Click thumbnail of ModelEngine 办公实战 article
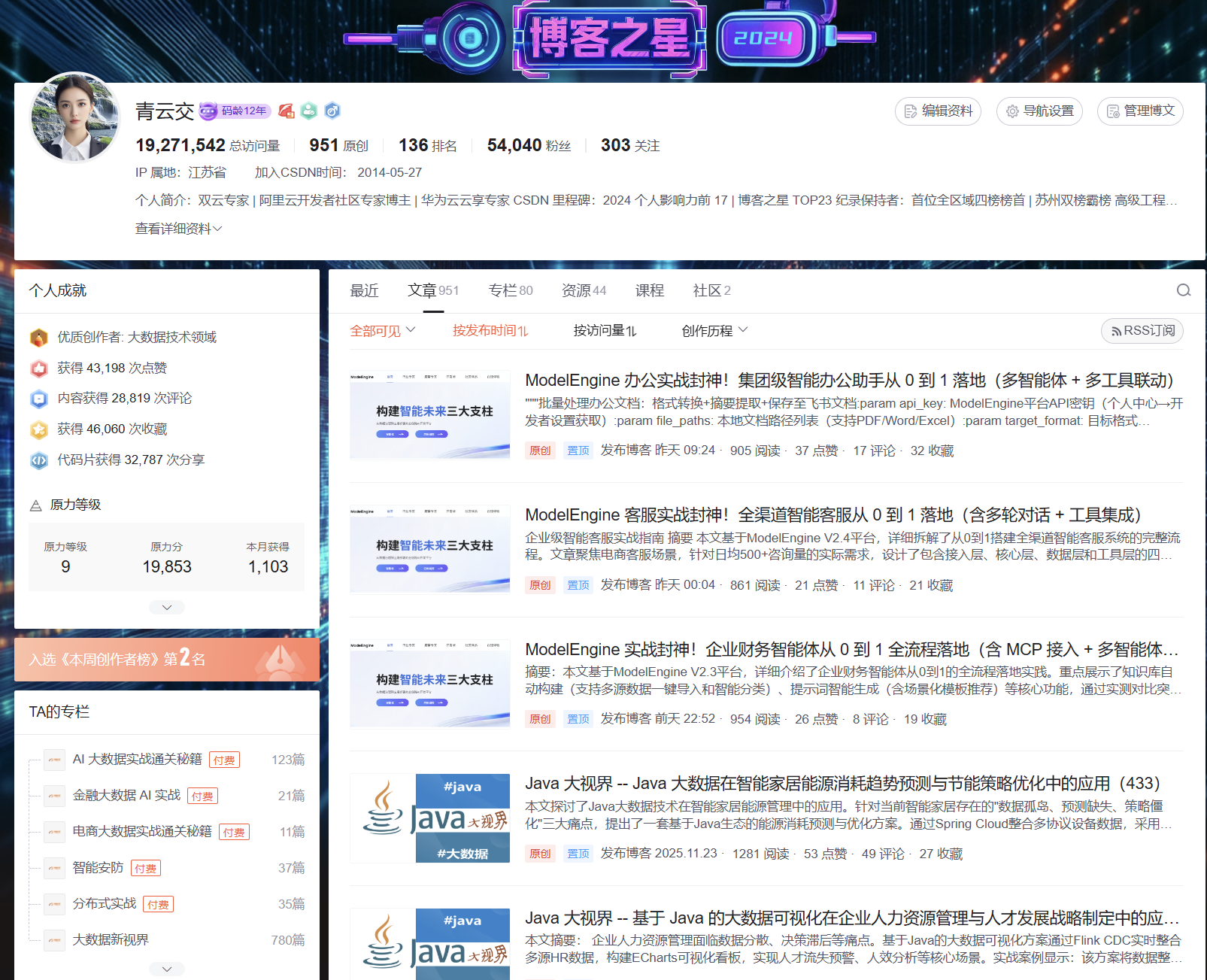Screen dimensions: 1207x980 pos(429,414)
